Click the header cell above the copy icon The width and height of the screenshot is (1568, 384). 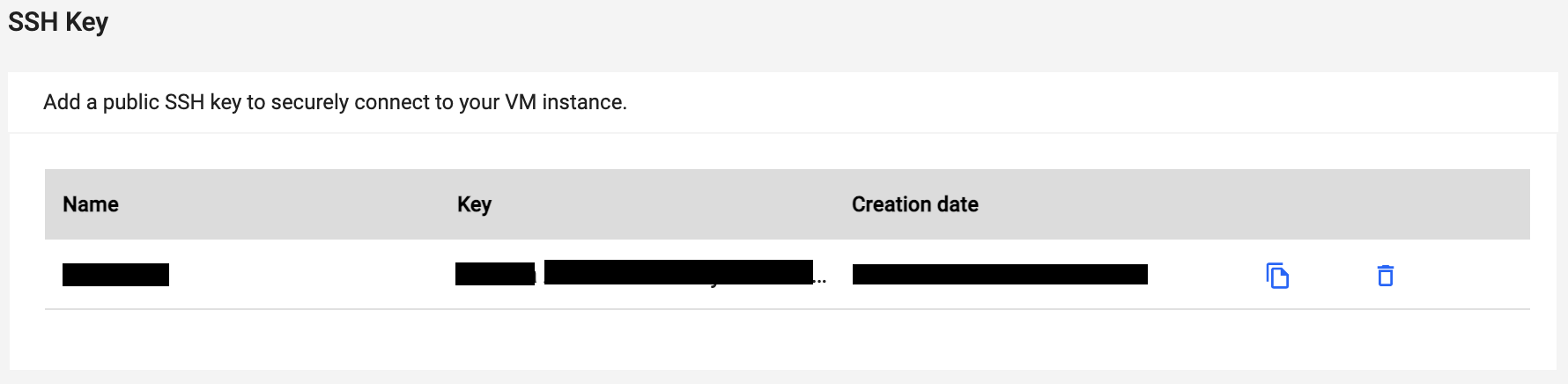tap(1277, 204)
